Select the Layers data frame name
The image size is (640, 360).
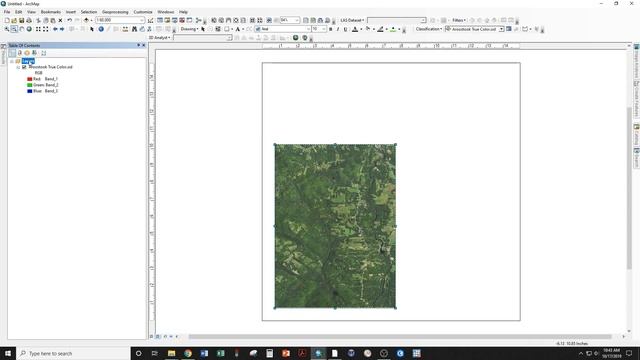tap(28, 61)
